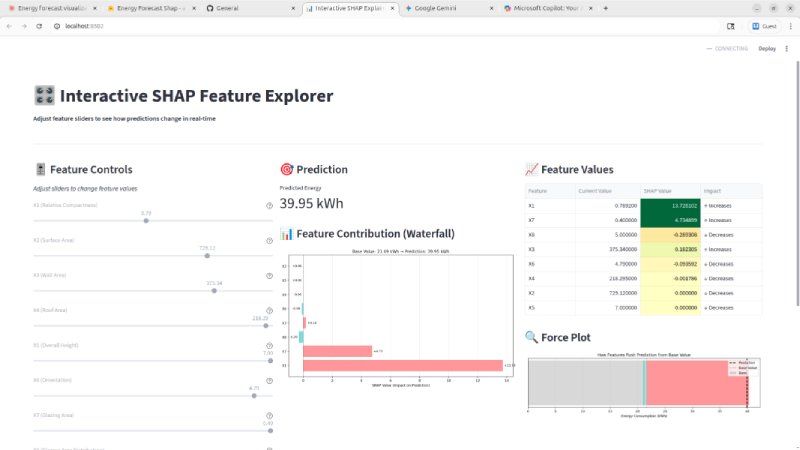Click help icon for X1 Relative Compactness
This screenshot has width=800, height=450.
coord(269,206)
